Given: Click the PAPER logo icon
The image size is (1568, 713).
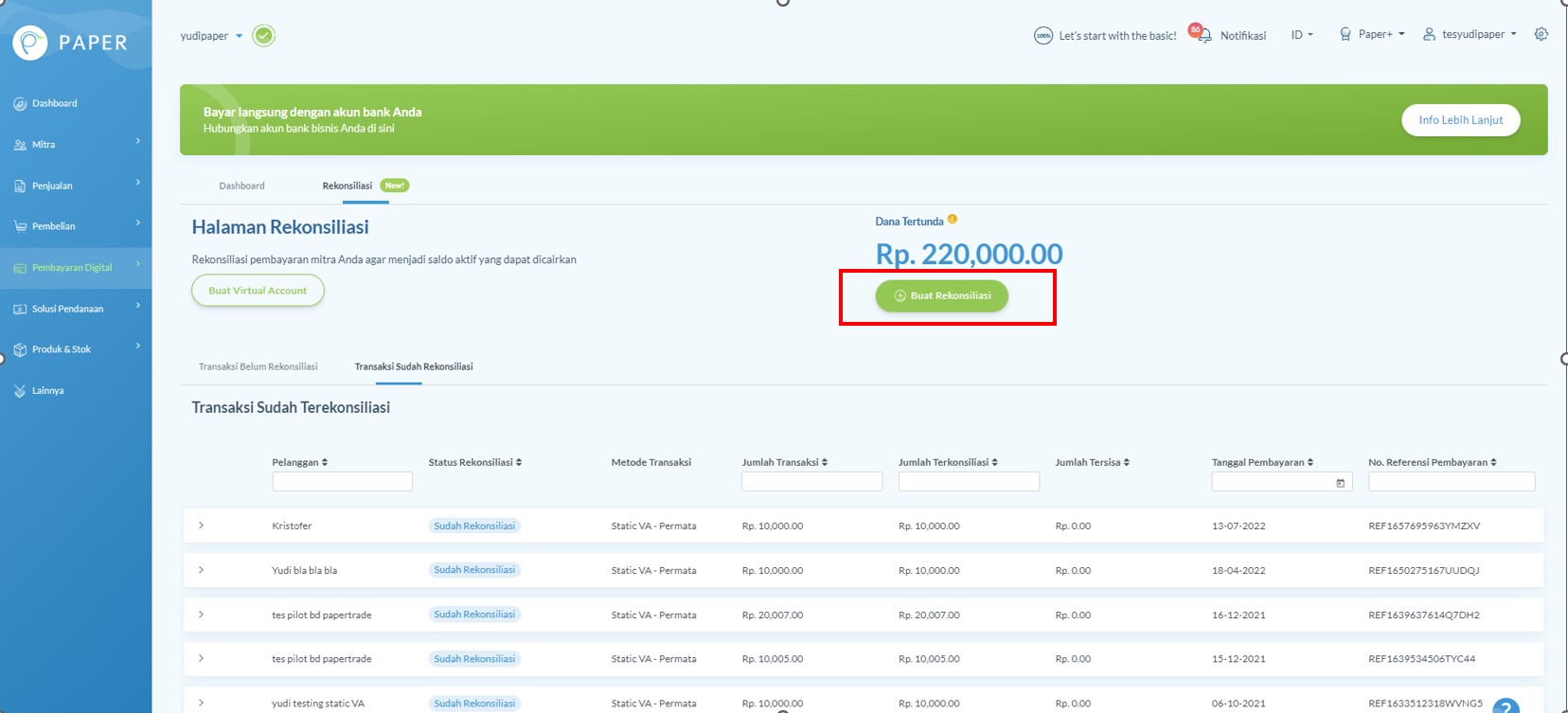Looking at the screenshot, I should (30, 43).
